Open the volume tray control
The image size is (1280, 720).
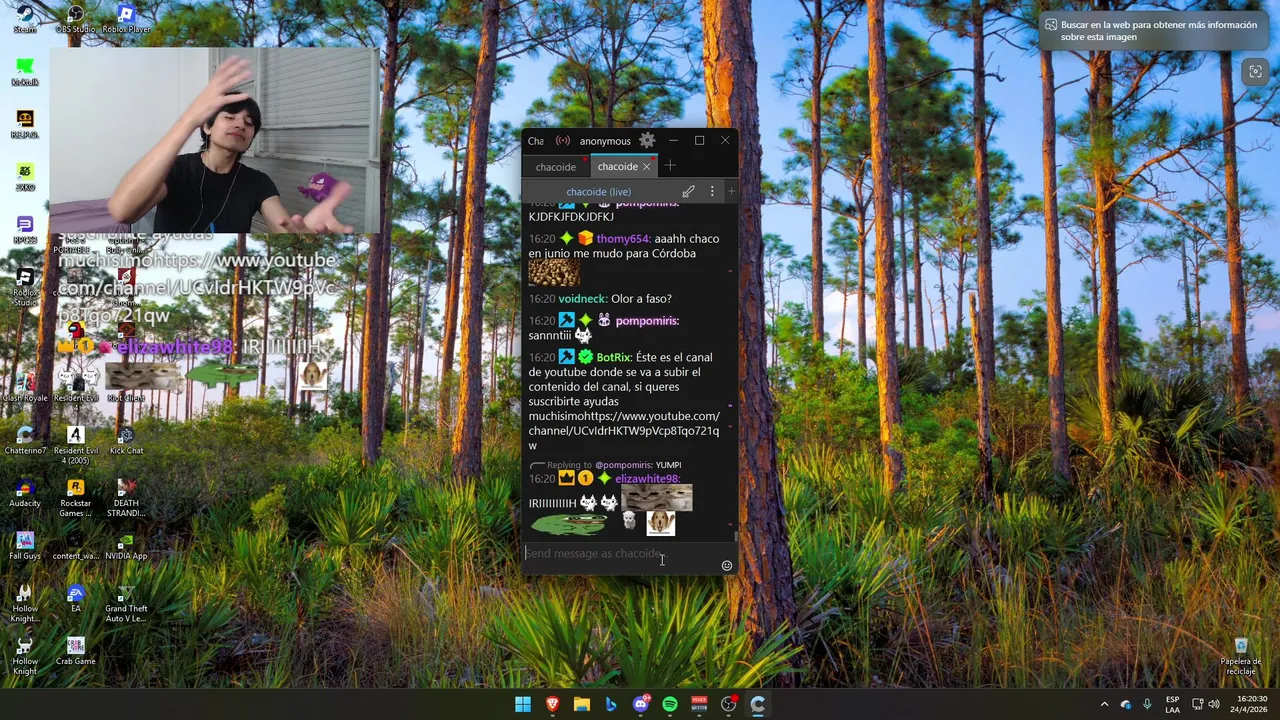tap(1214, 704)
